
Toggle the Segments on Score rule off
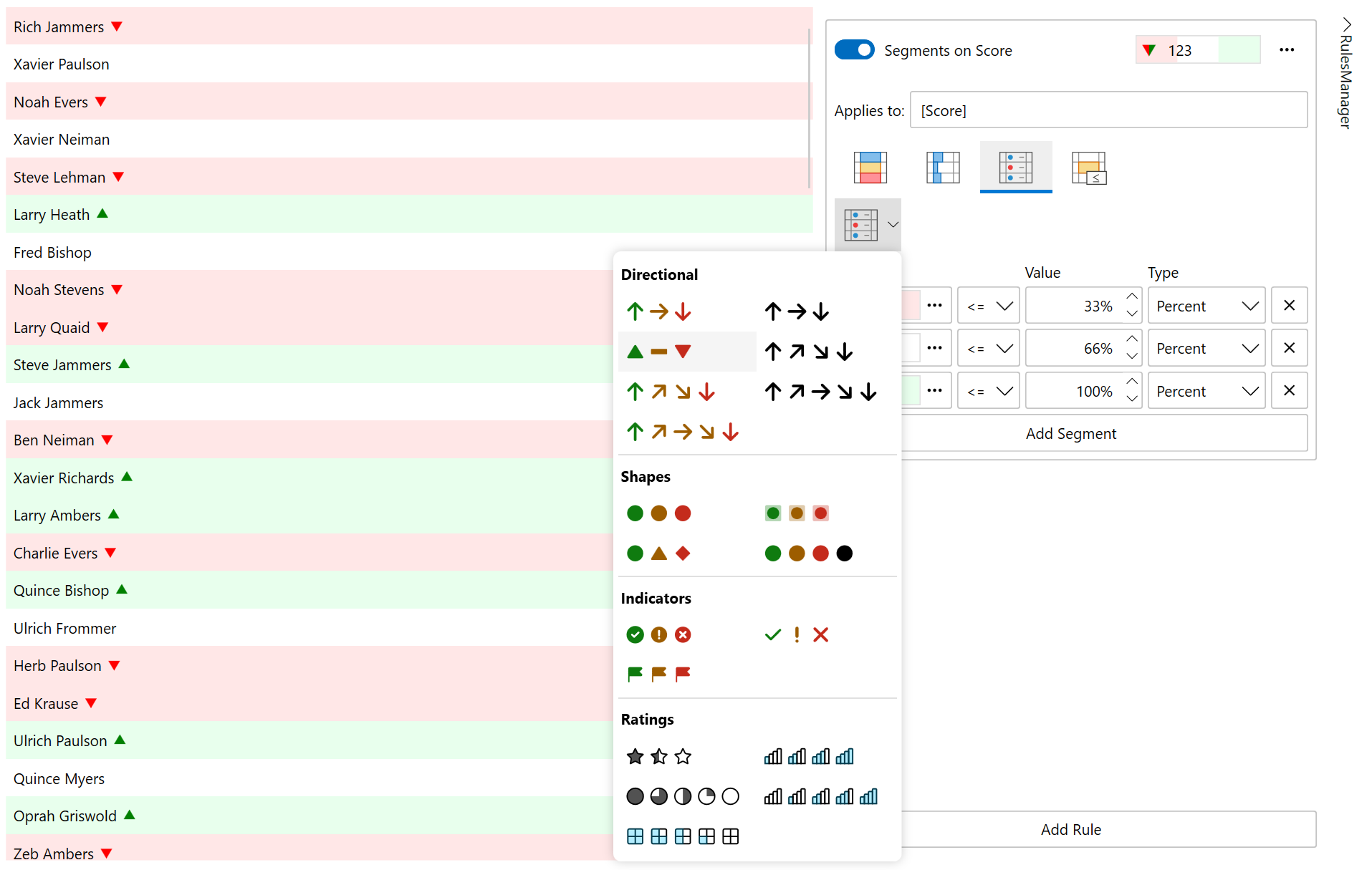[854, 50]
